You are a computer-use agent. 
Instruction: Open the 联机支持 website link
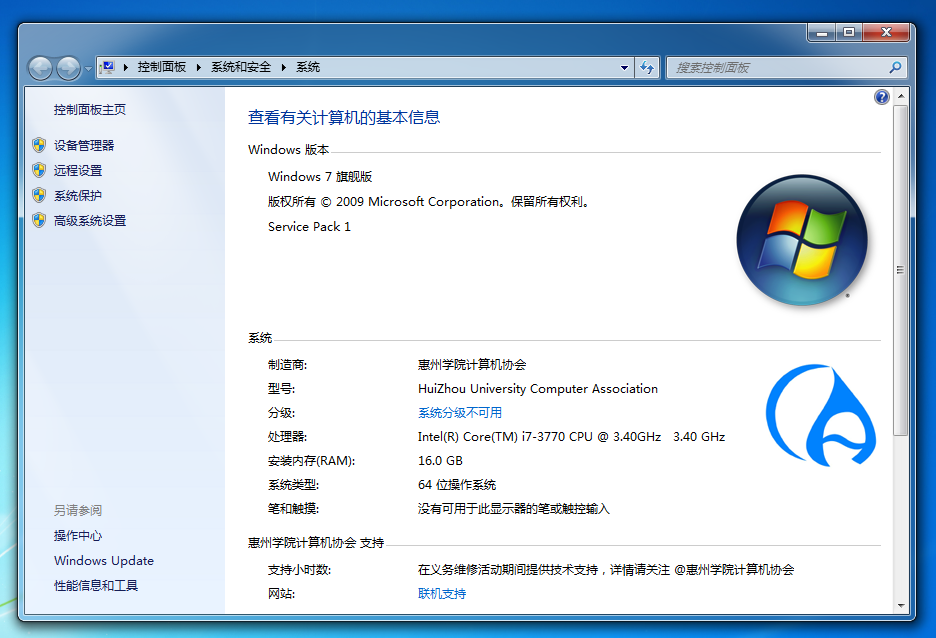click(x=442, y=594)
